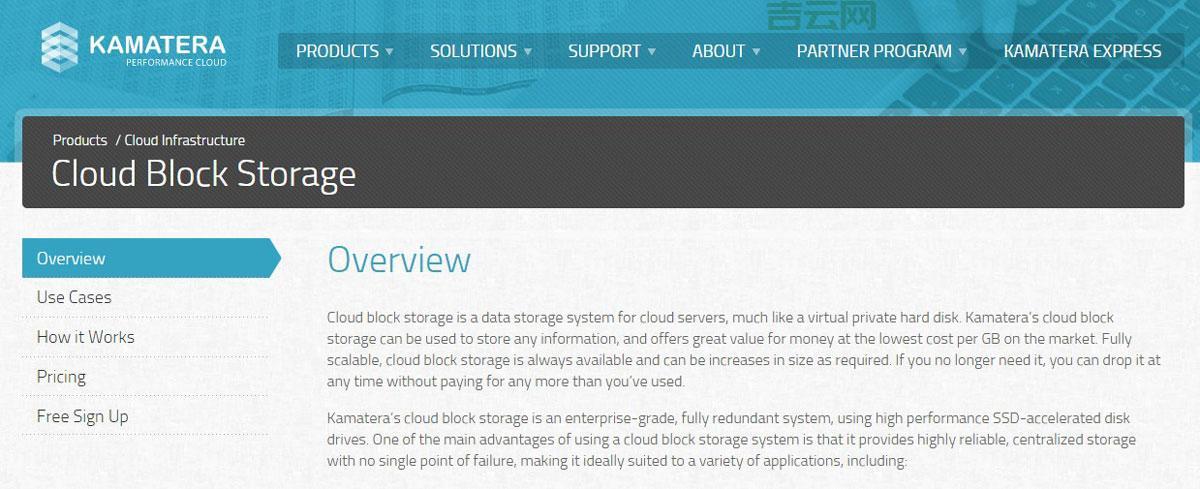Open the Products menu

(x=337, y=51)
